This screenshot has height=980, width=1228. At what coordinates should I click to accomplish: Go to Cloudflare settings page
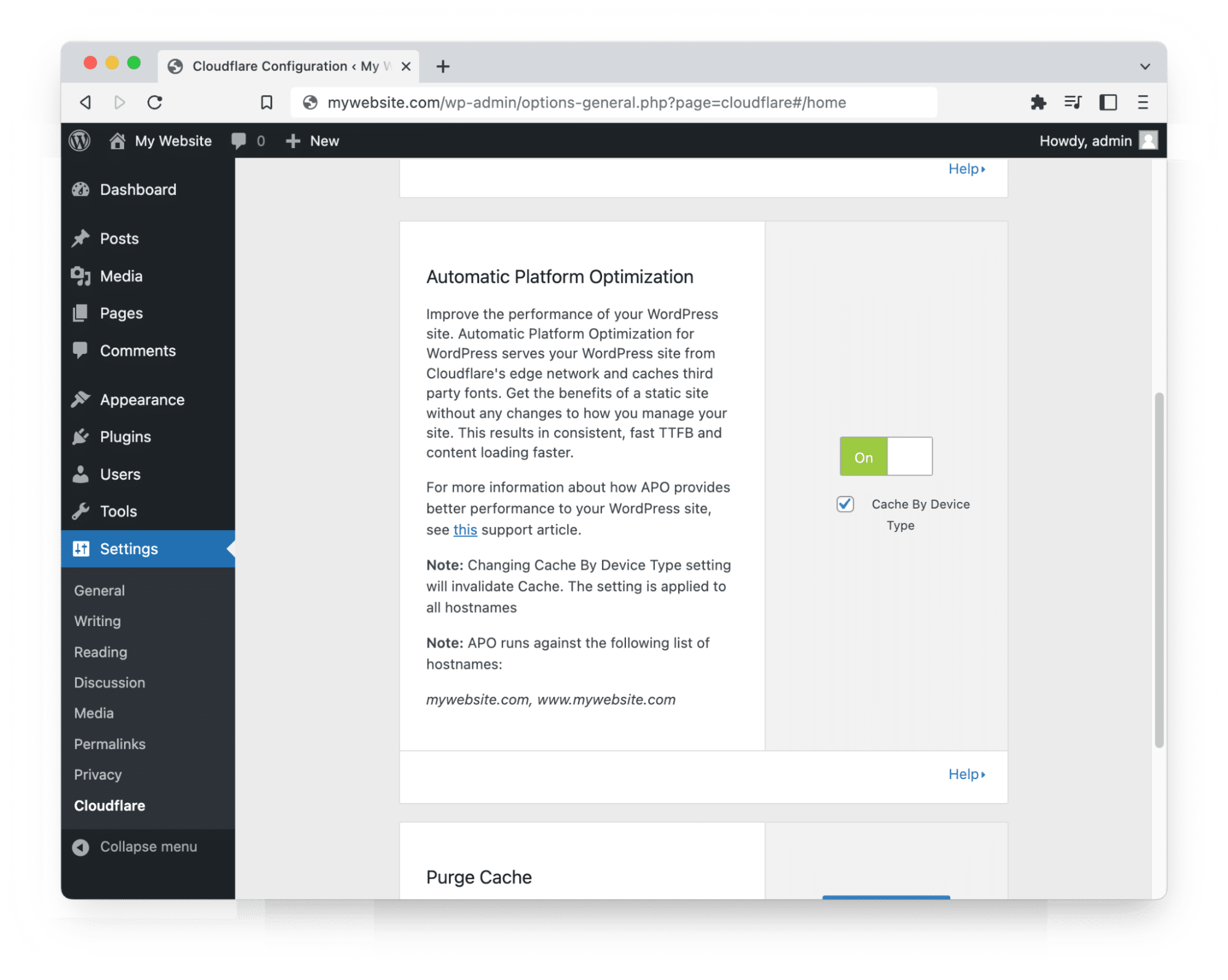pos(109,805)
